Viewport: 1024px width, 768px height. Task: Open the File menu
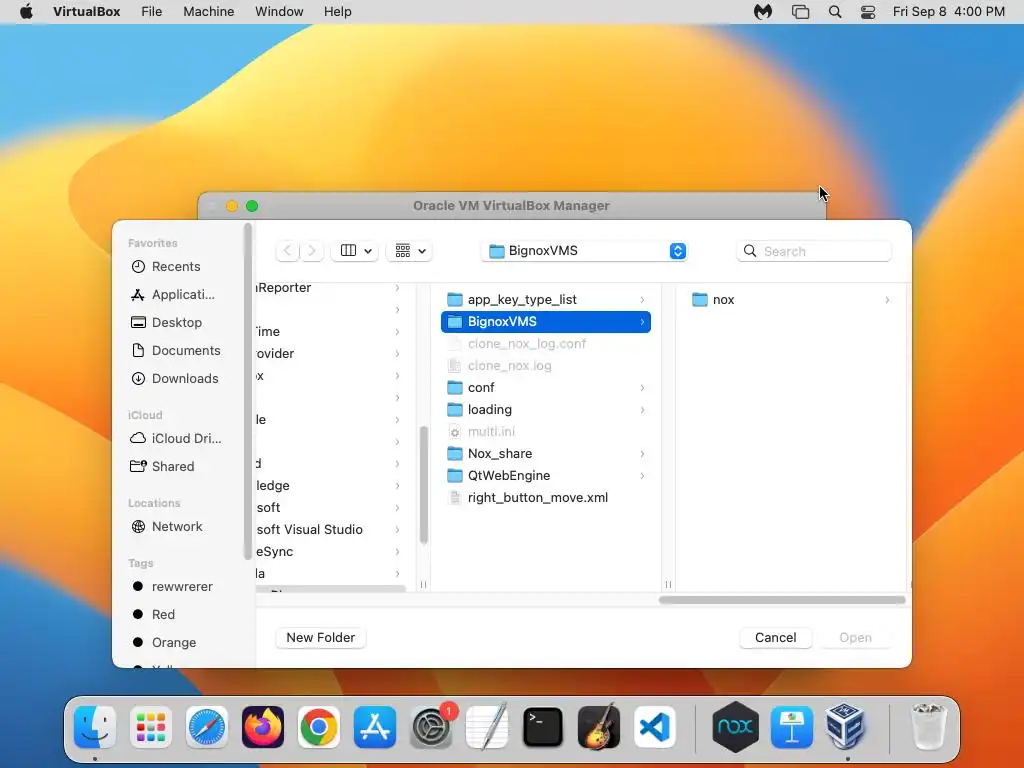152,12
